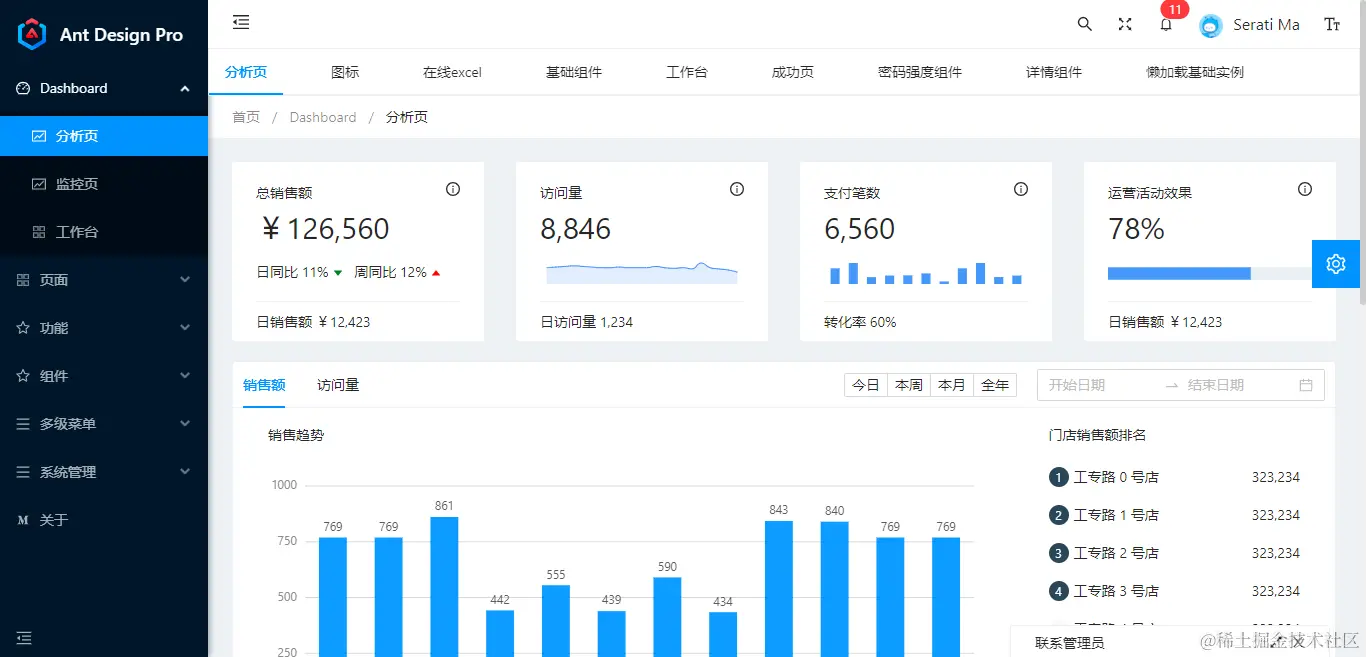Open the floating settings gear panel
The height and width of the screenshot is (657, 1366).
1336,264
